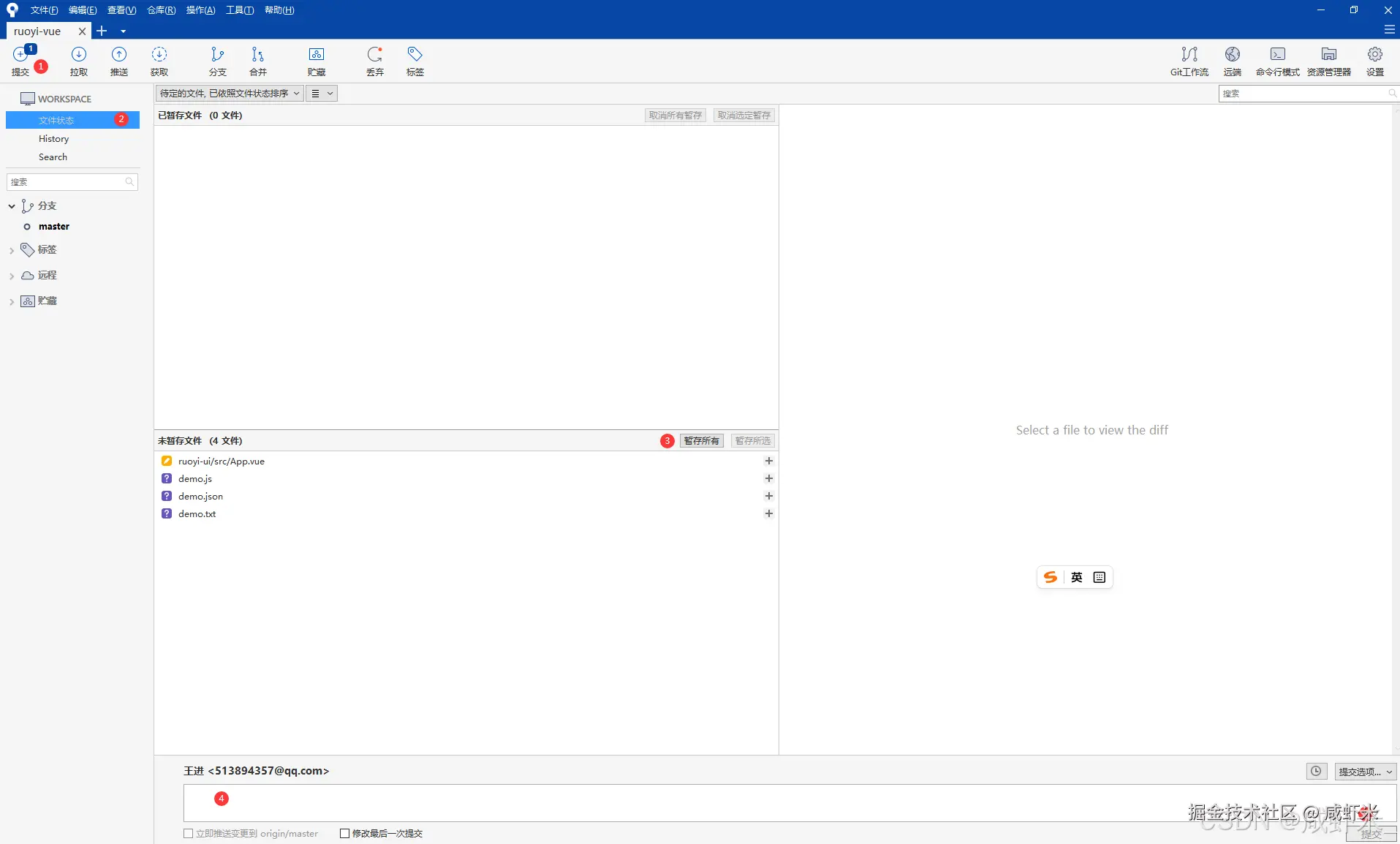Image resolution: width=1400 pixels, height=844 pixels.
Task: Open the 查看(V) menu
Action: coord(121,10)
